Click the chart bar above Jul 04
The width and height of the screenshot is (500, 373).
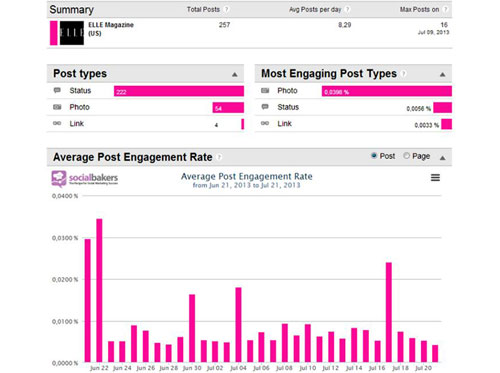(238, 325)
